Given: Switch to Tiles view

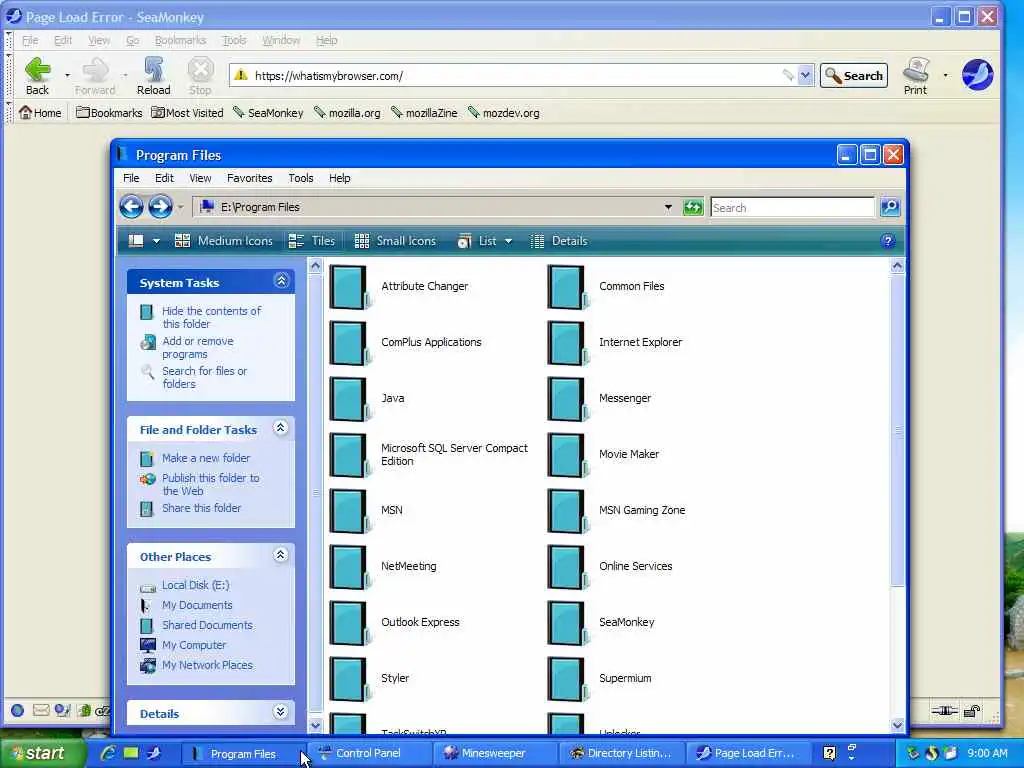Looking at the screenshot, I should (312, 241).
